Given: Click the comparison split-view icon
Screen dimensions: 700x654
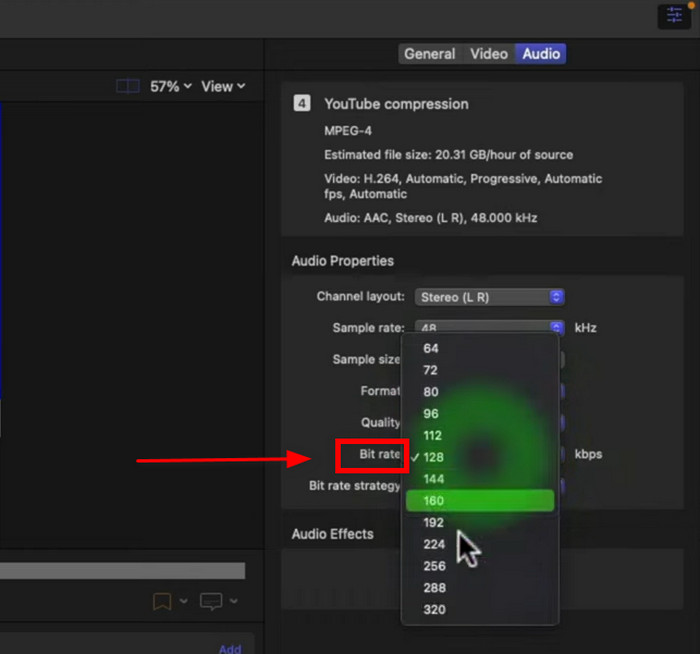Looking at the screenshot, I should tap(128, 86).
